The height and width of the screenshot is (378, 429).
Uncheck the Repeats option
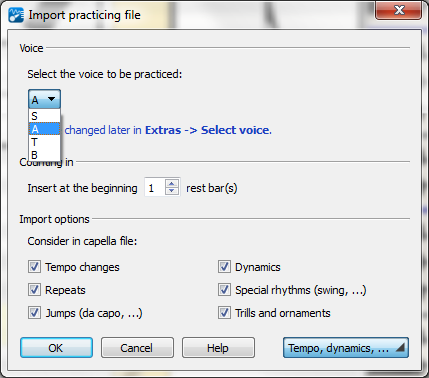click(x=34, y=290)
